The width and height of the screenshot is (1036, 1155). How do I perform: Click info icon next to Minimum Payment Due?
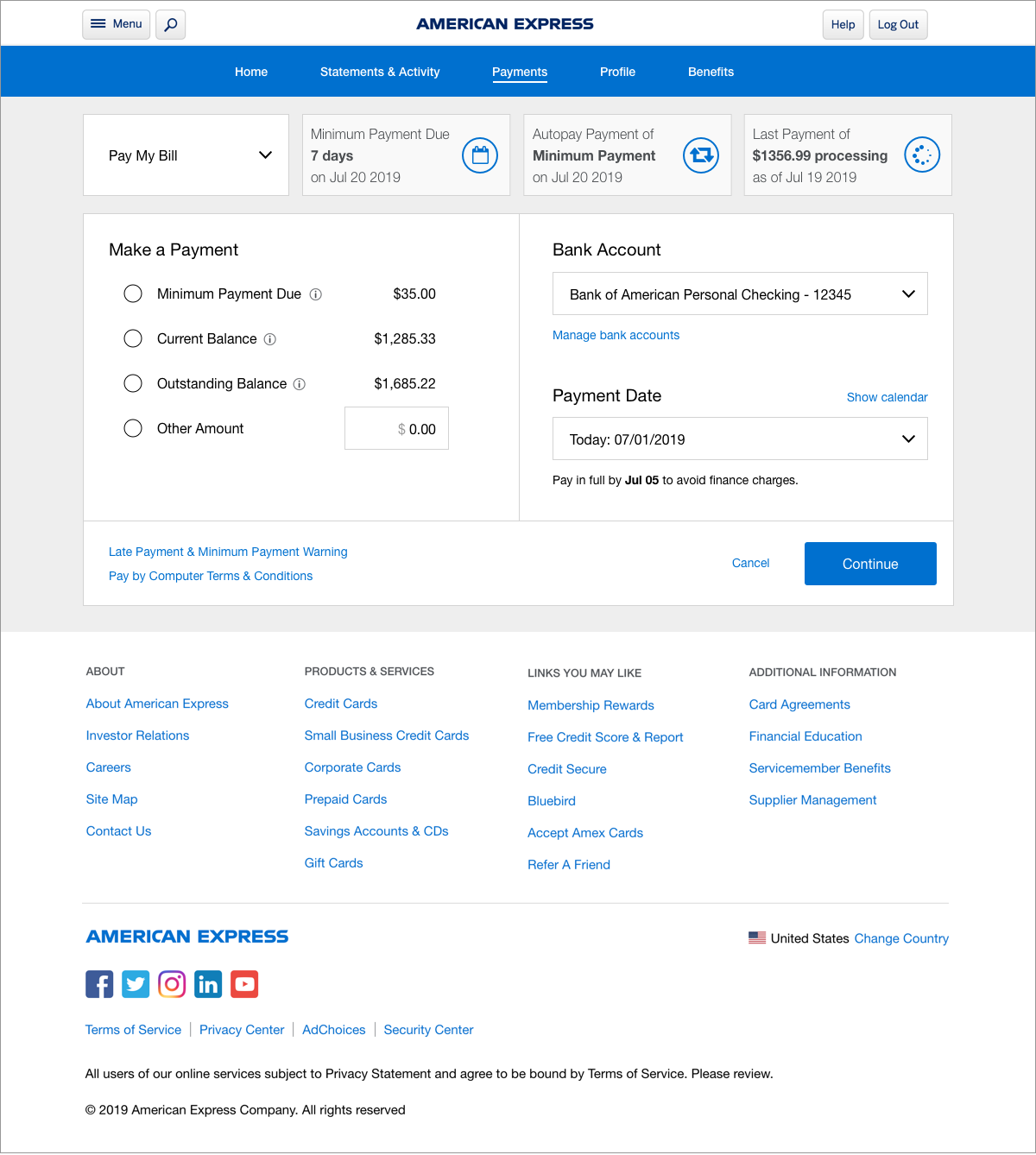(x=316, y=294)
